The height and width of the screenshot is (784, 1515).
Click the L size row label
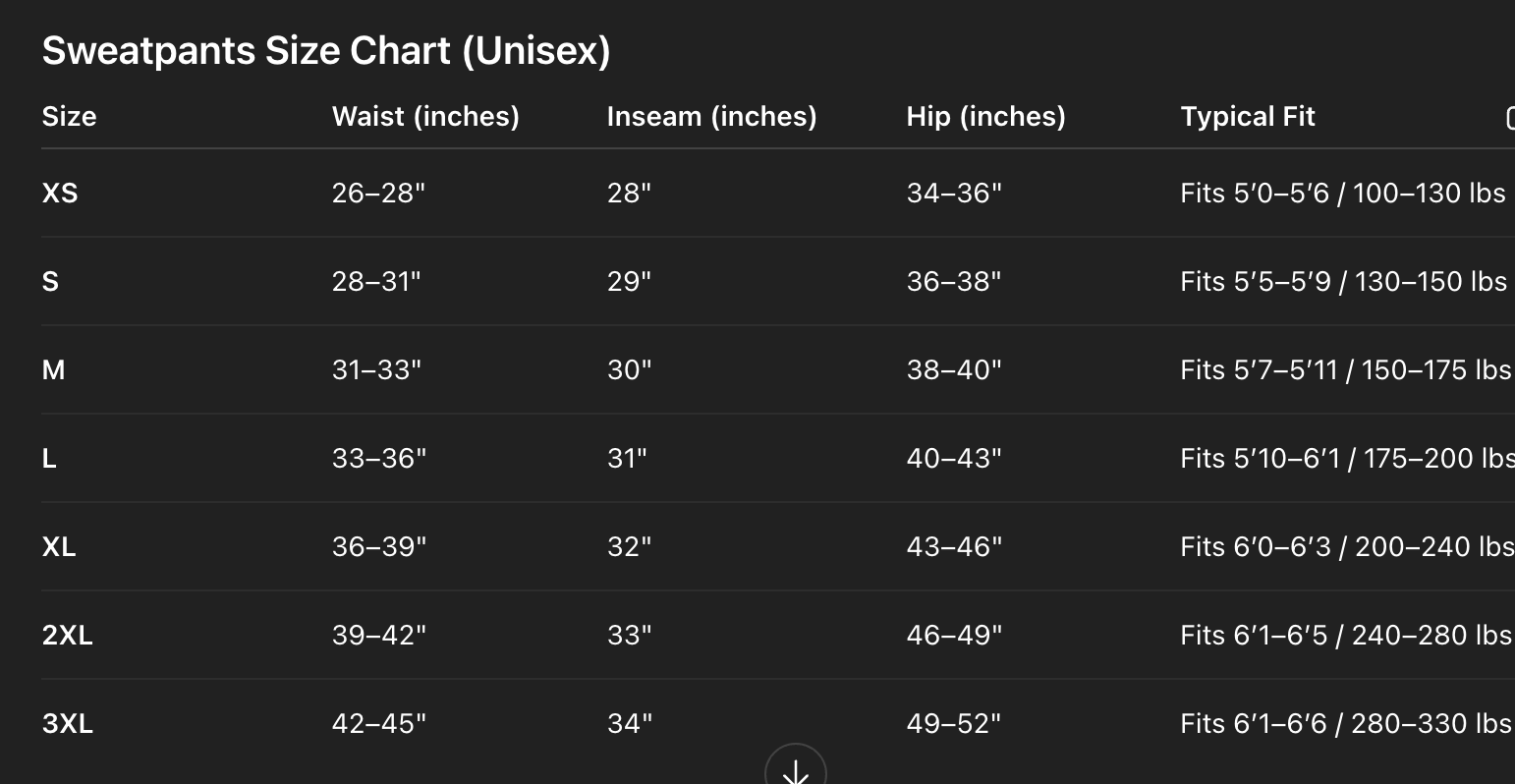49,458
